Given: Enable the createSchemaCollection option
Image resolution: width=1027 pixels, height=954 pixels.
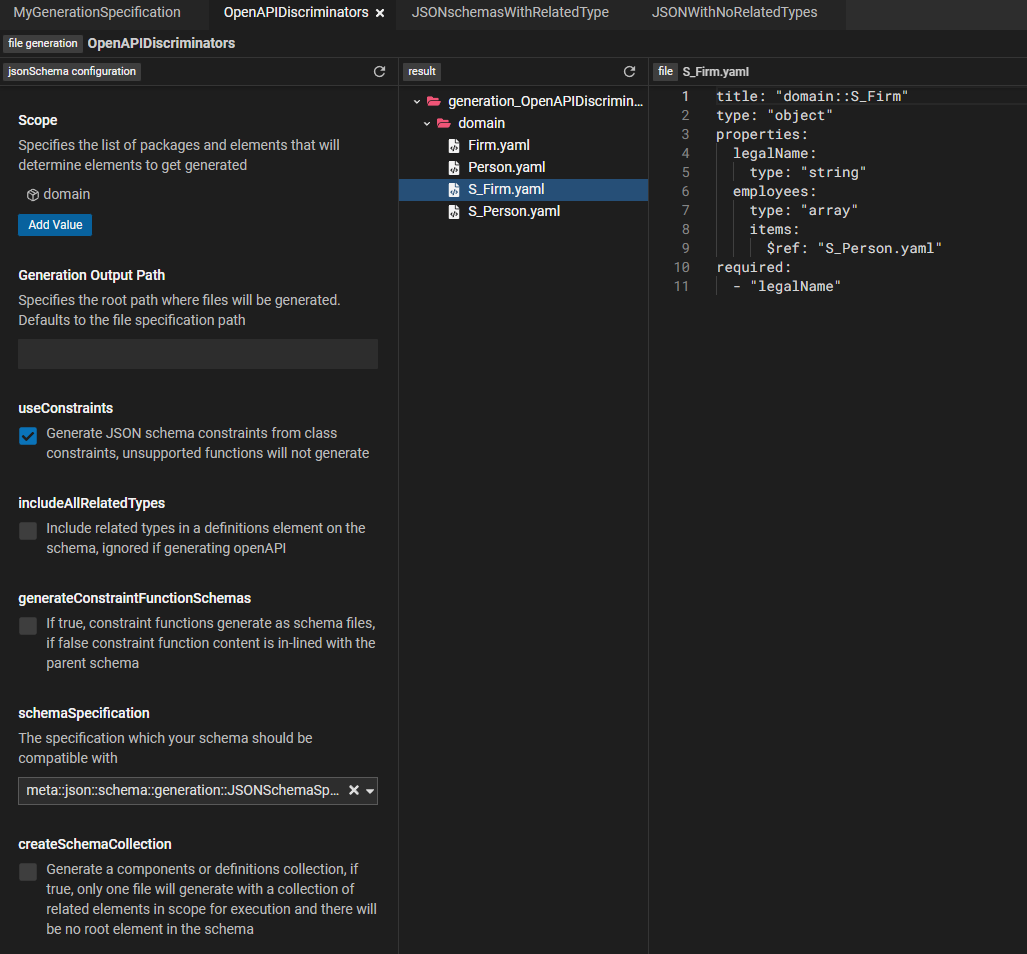Looking at the screenshot, I should [x=27, y=872].
